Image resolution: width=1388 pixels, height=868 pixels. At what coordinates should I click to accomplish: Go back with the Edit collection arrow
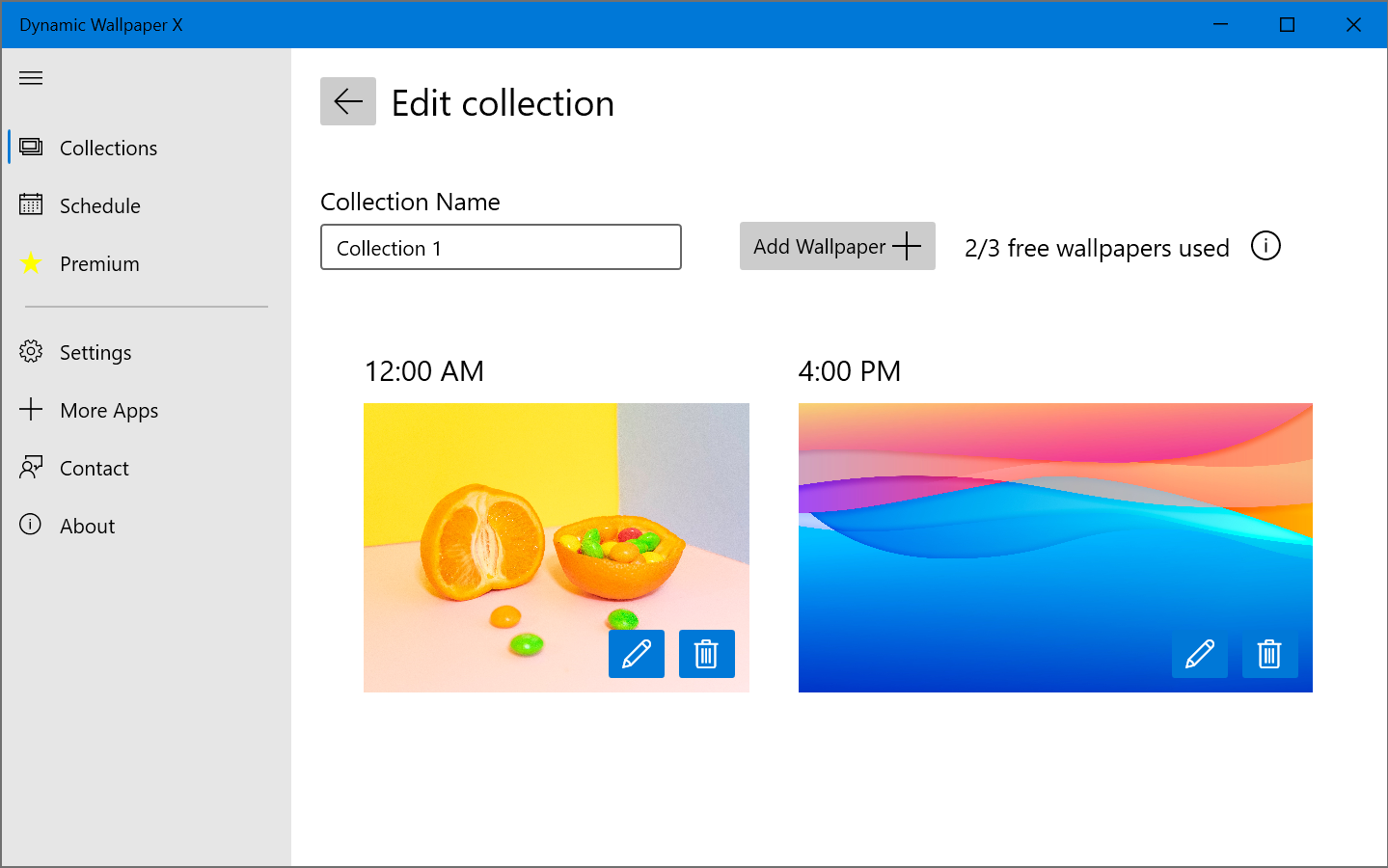347,100
